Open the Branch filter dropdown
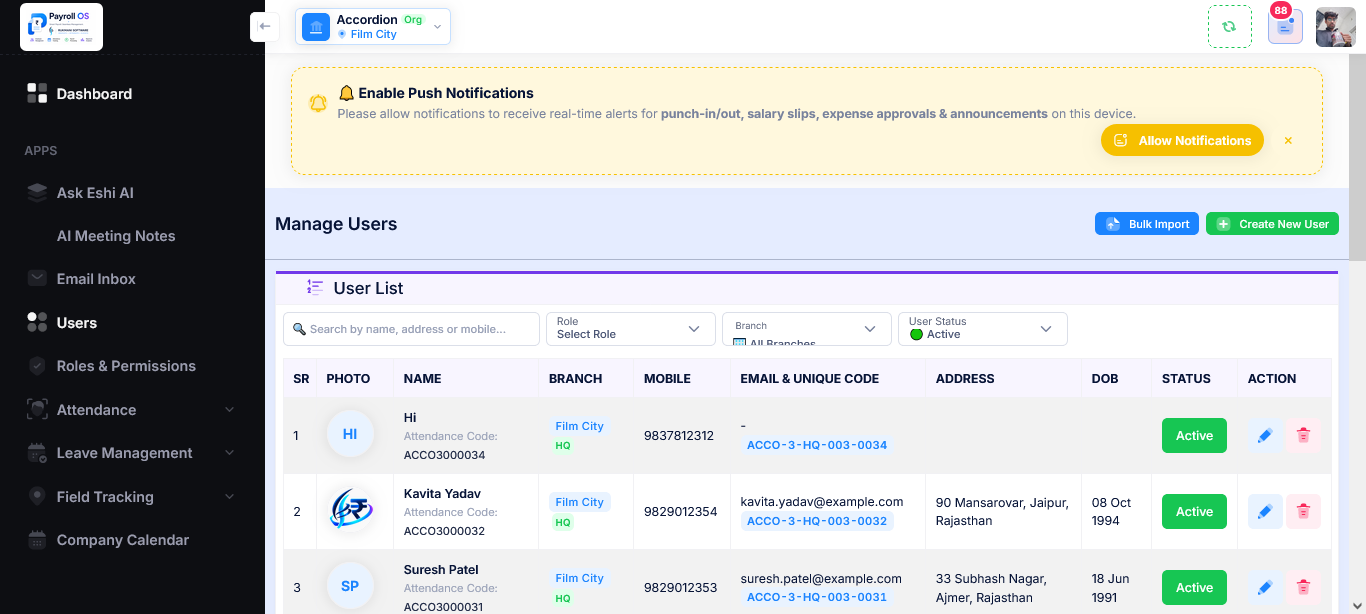The width and height of the screenshot is (1366, 614). click(x=807, y=329)
